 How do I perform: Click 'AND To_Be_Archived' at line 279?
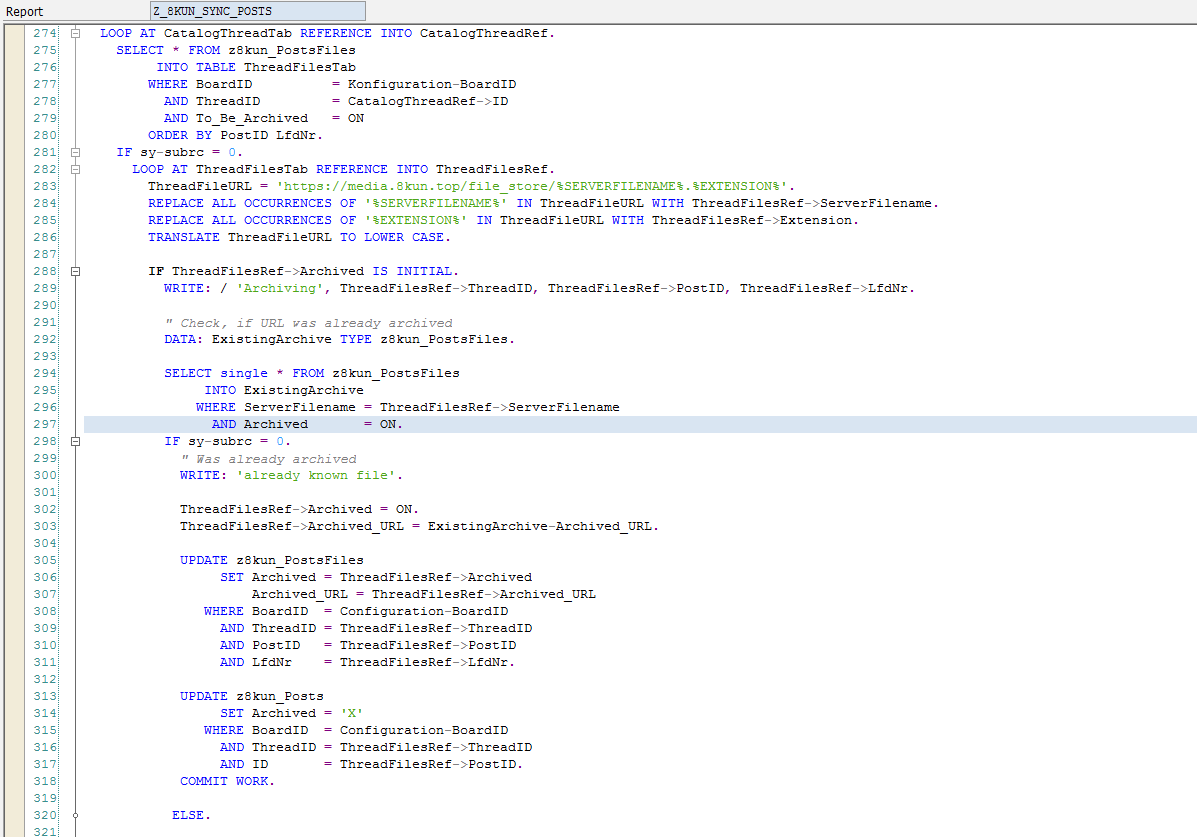click(236, 118)
